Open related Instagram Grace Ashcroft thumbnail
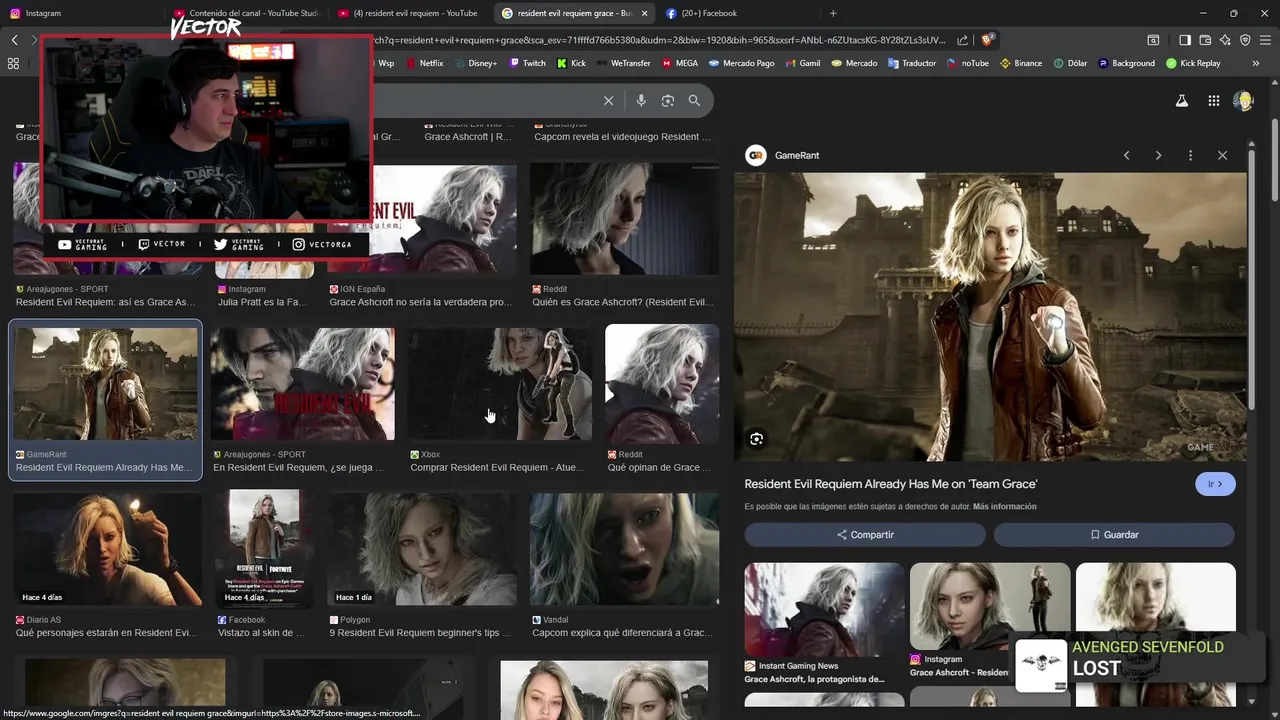The image size is (1280, 720). [x=990, y=606]
